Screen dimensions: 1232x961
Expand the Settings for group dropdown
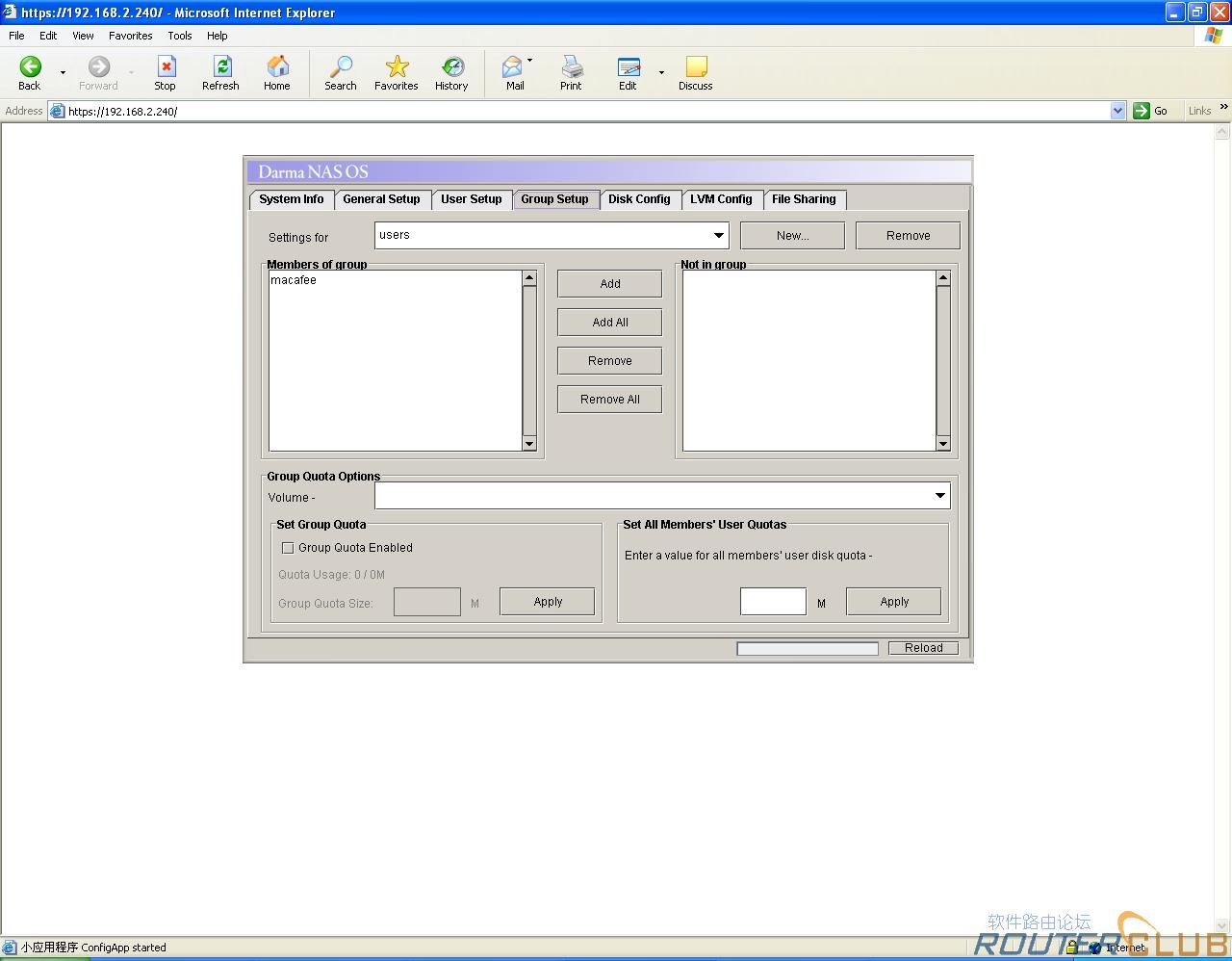[718, 235]
